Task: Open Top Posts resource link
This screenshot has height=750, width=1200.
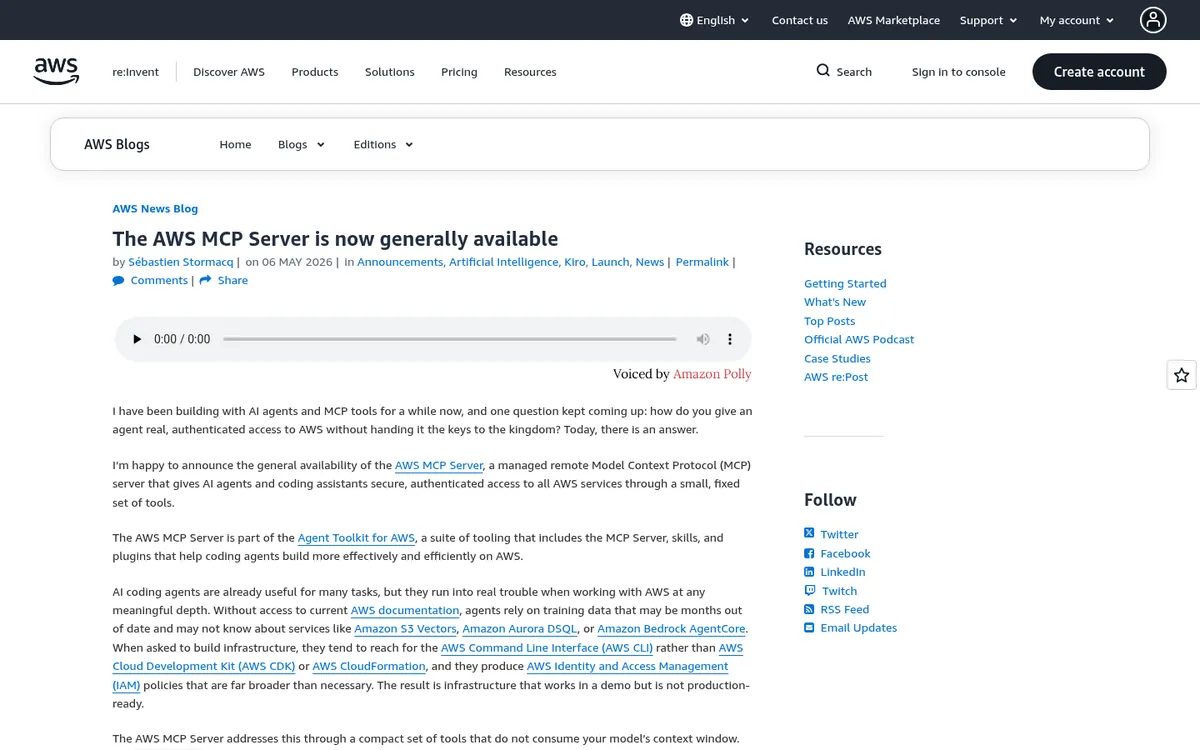Action: [x=829, y=321]
